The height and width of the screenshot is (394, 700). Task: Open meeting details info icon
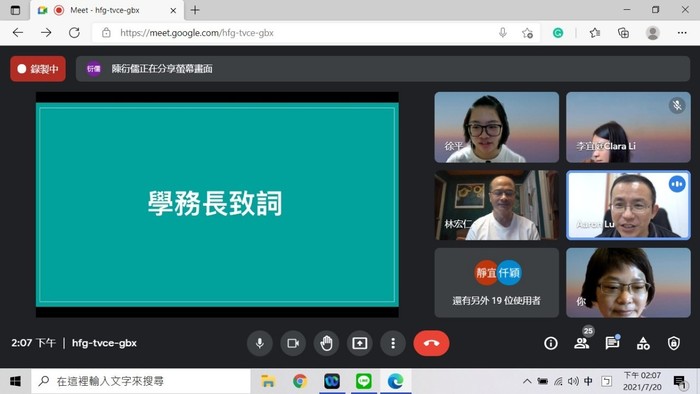pos(550,343)
